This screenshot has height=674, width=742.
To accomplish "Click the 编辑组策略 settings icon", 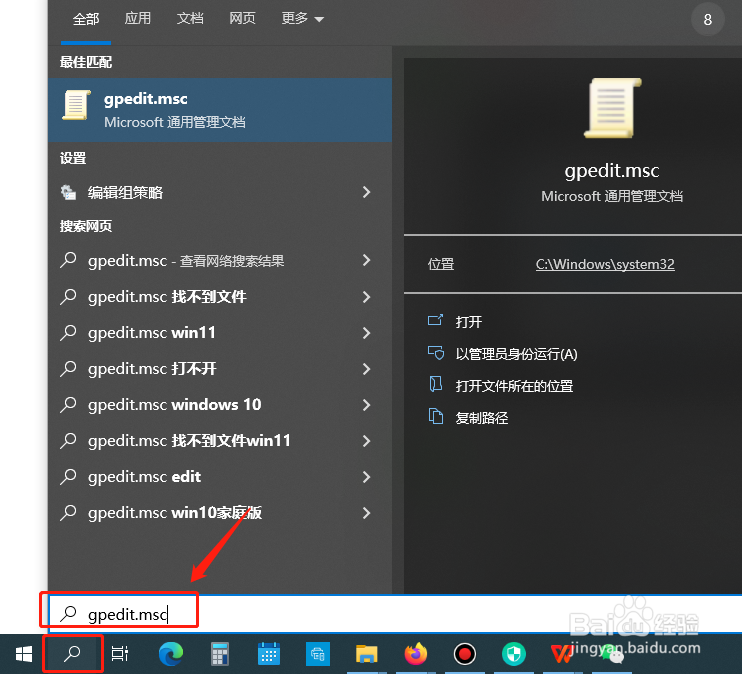I will [68, 192].
